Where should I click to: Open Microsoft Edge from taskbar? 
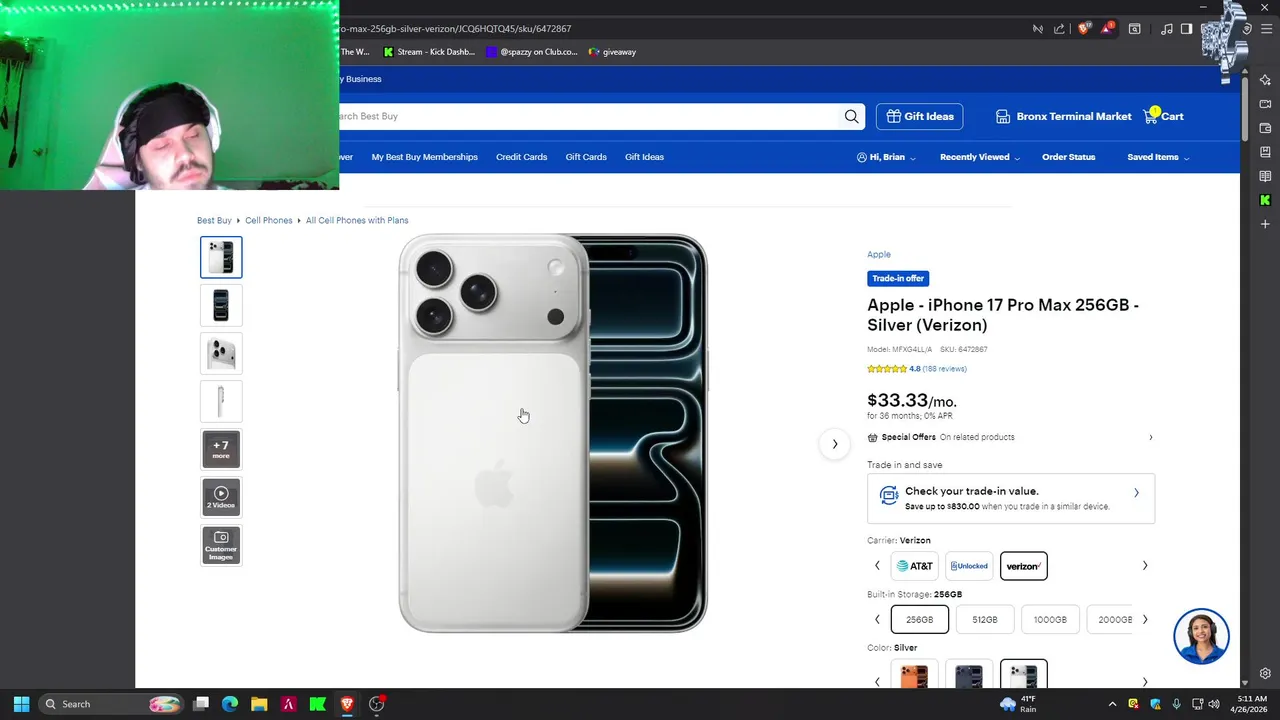pos(230,704)
